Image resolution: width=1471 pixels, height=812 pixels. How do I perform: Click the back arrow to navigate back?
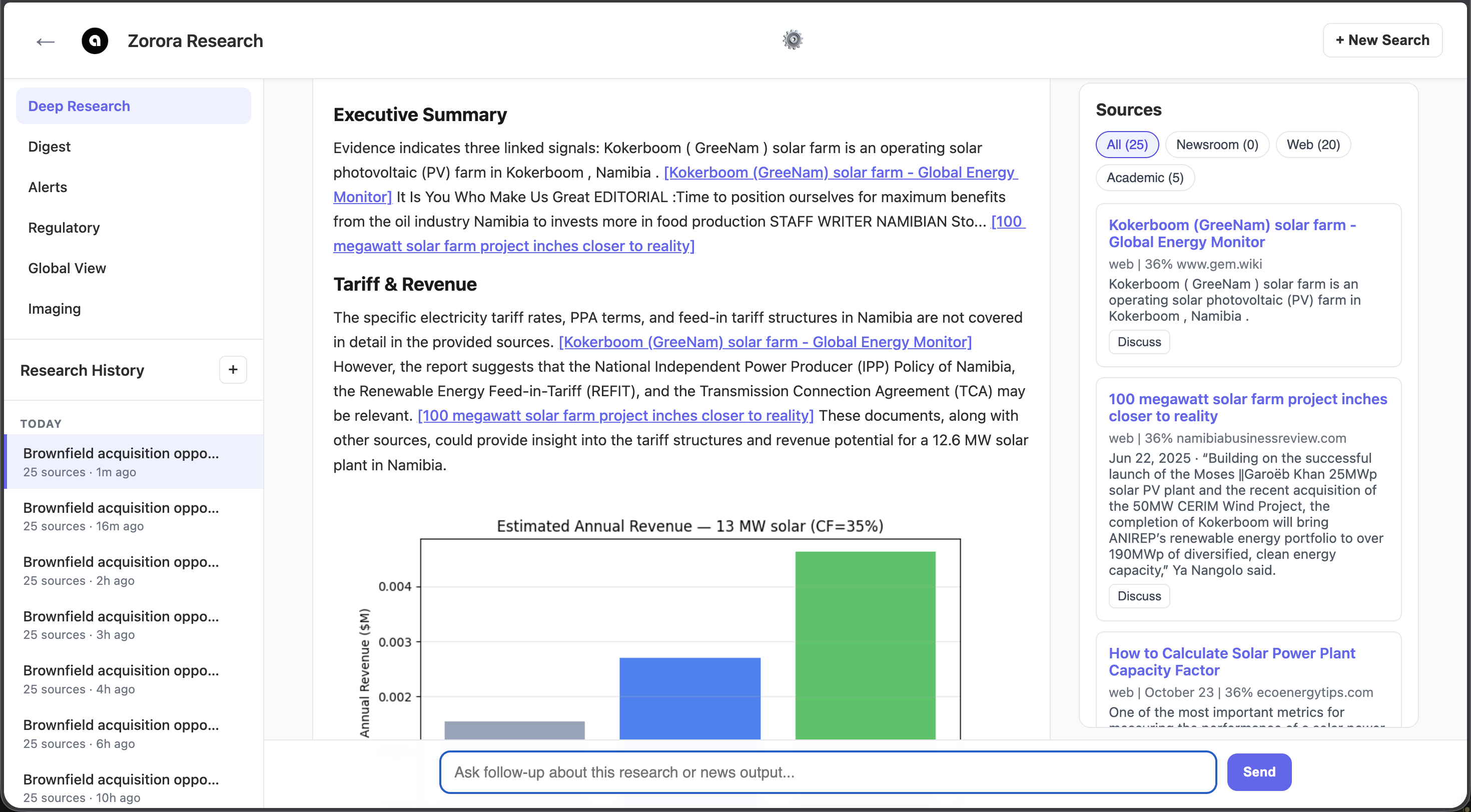(46, 41)
